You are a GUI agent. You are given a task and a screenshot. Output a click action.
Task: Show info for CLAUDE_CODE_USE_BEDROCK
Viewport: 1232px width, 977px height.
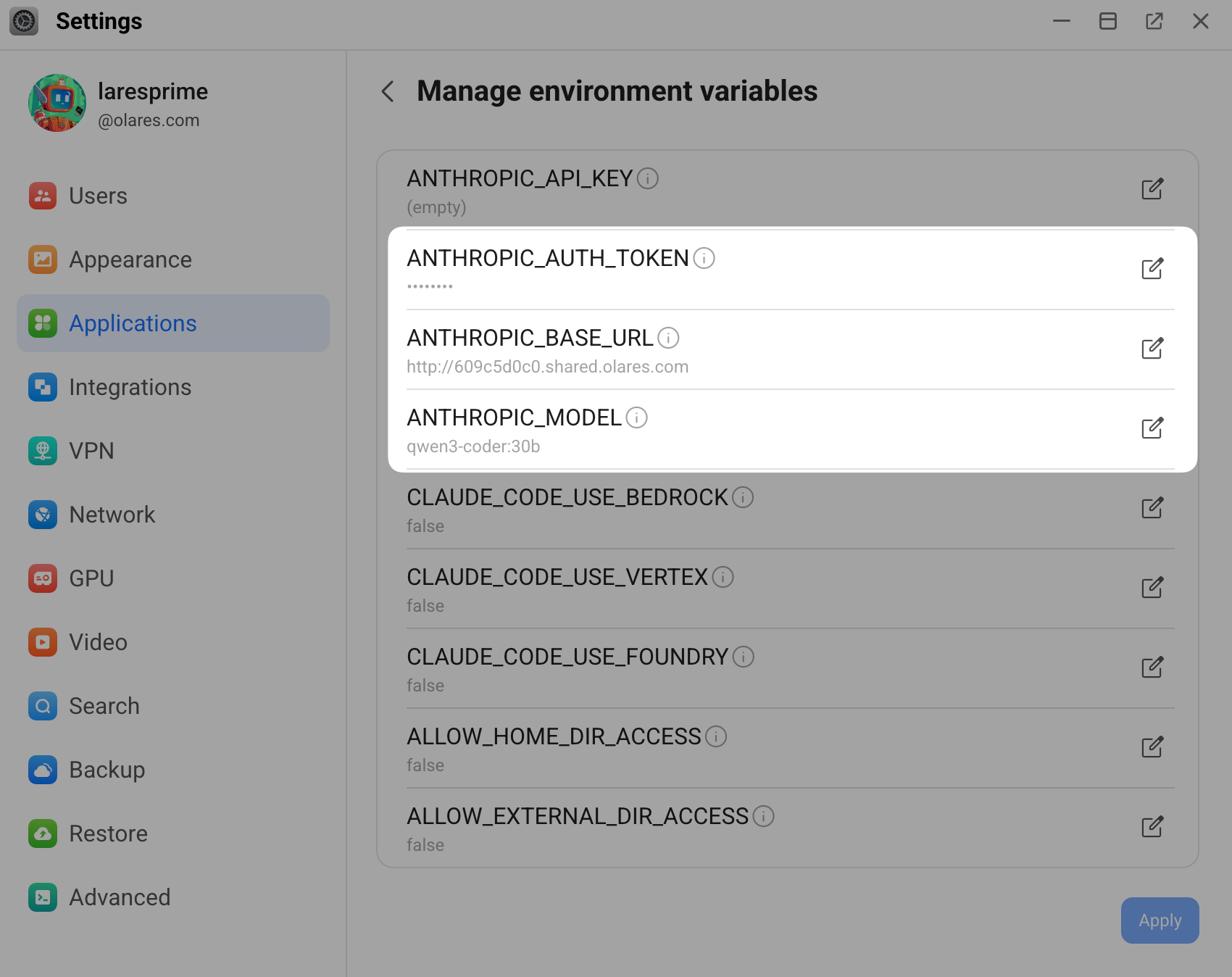click(743, 497)
